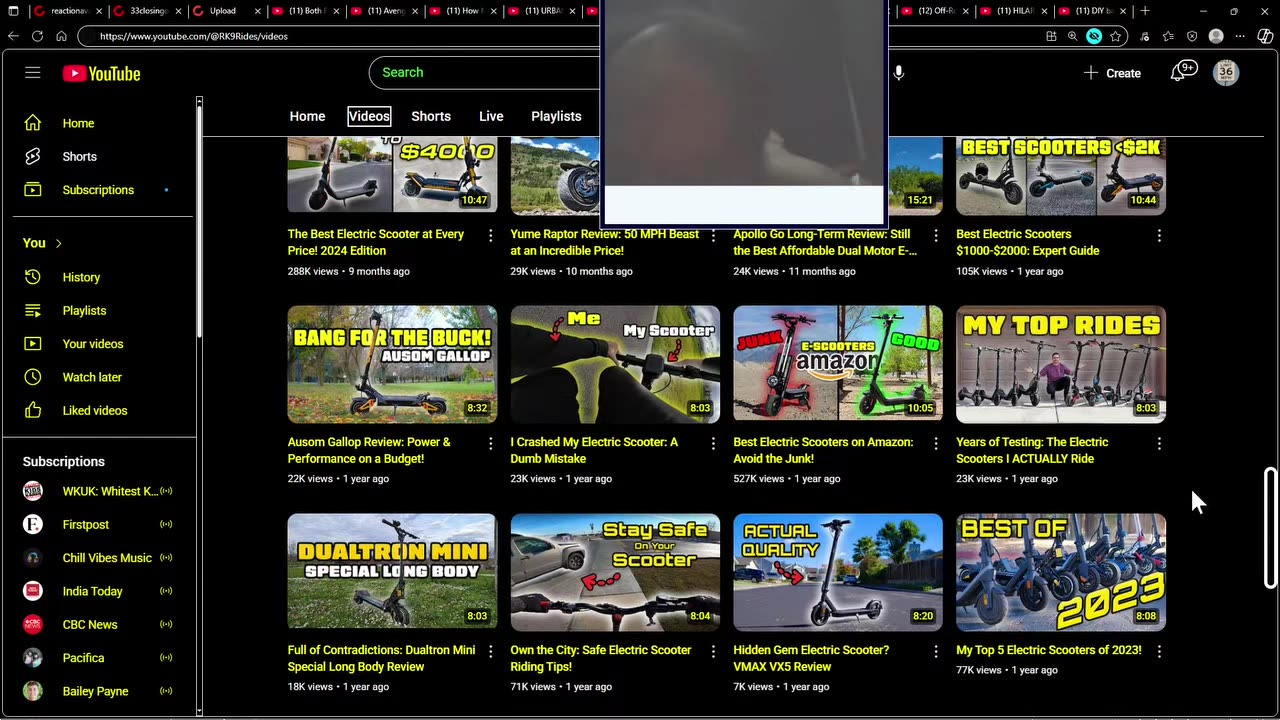1280x720 pixels.
Task: Click the browser home icon
Action: click(61, 36)
